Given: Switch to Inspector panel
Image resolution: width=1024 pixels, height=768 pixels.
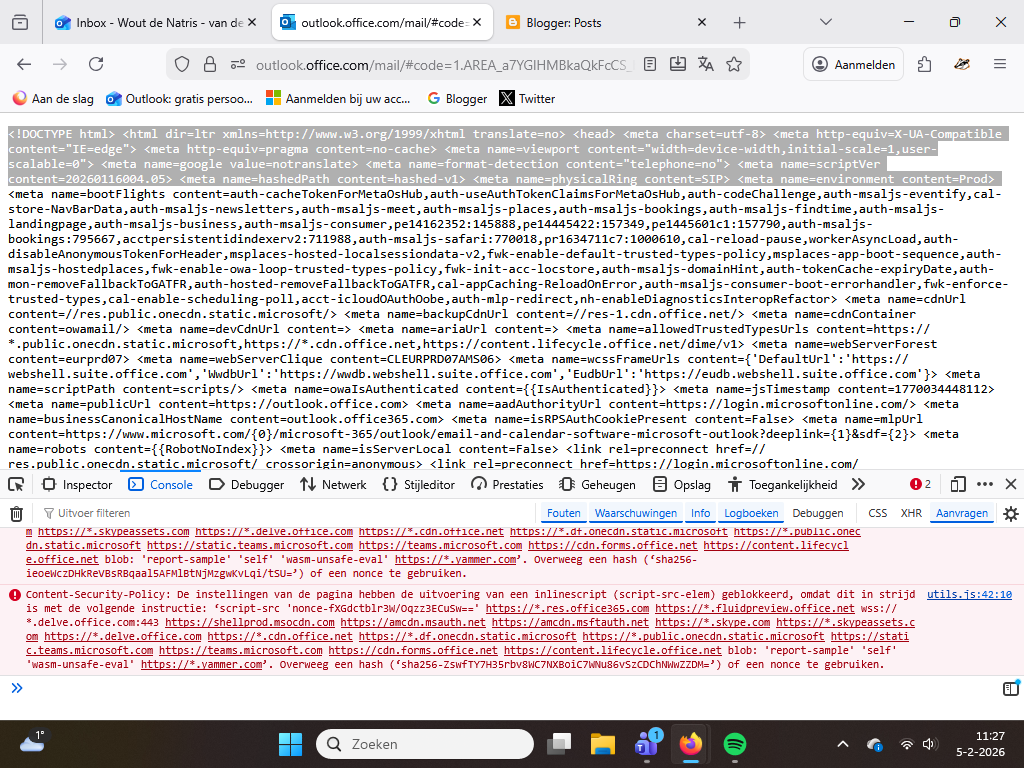Looking at the screenshot, I should [77, 485].
